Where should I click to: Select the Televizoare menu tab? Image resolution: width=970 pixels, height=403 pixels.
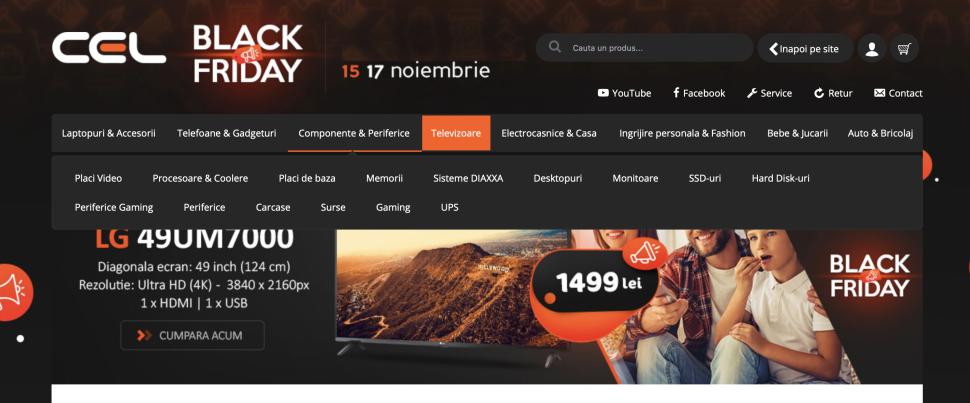coord(456,133)
